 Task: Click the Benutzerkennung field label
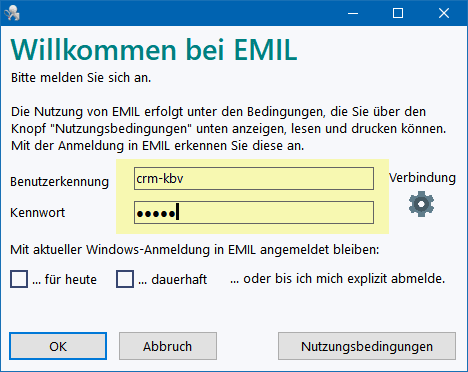point(60,182)
